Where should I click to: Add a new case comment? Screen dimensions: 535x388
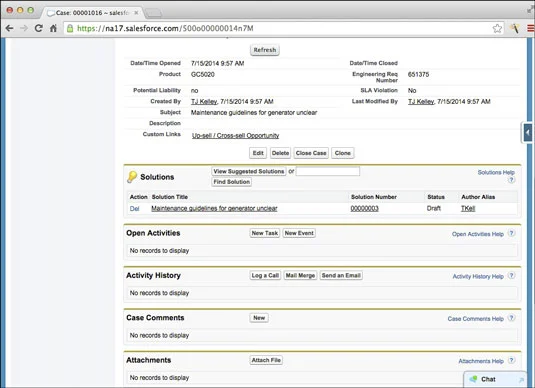[x=259, y=318]
